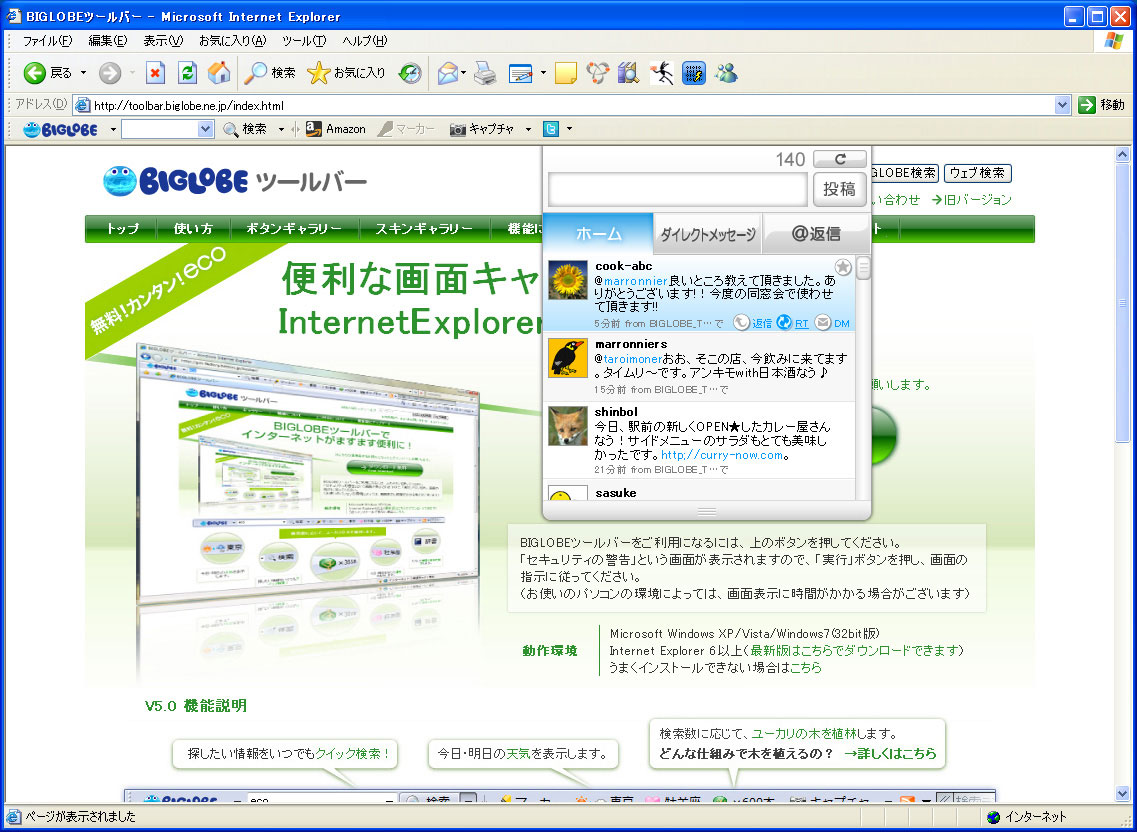Viewport: 1137px width, 832px height.
Task: Click the Twitter panel bottom resize grip
Action: (707, 512)
